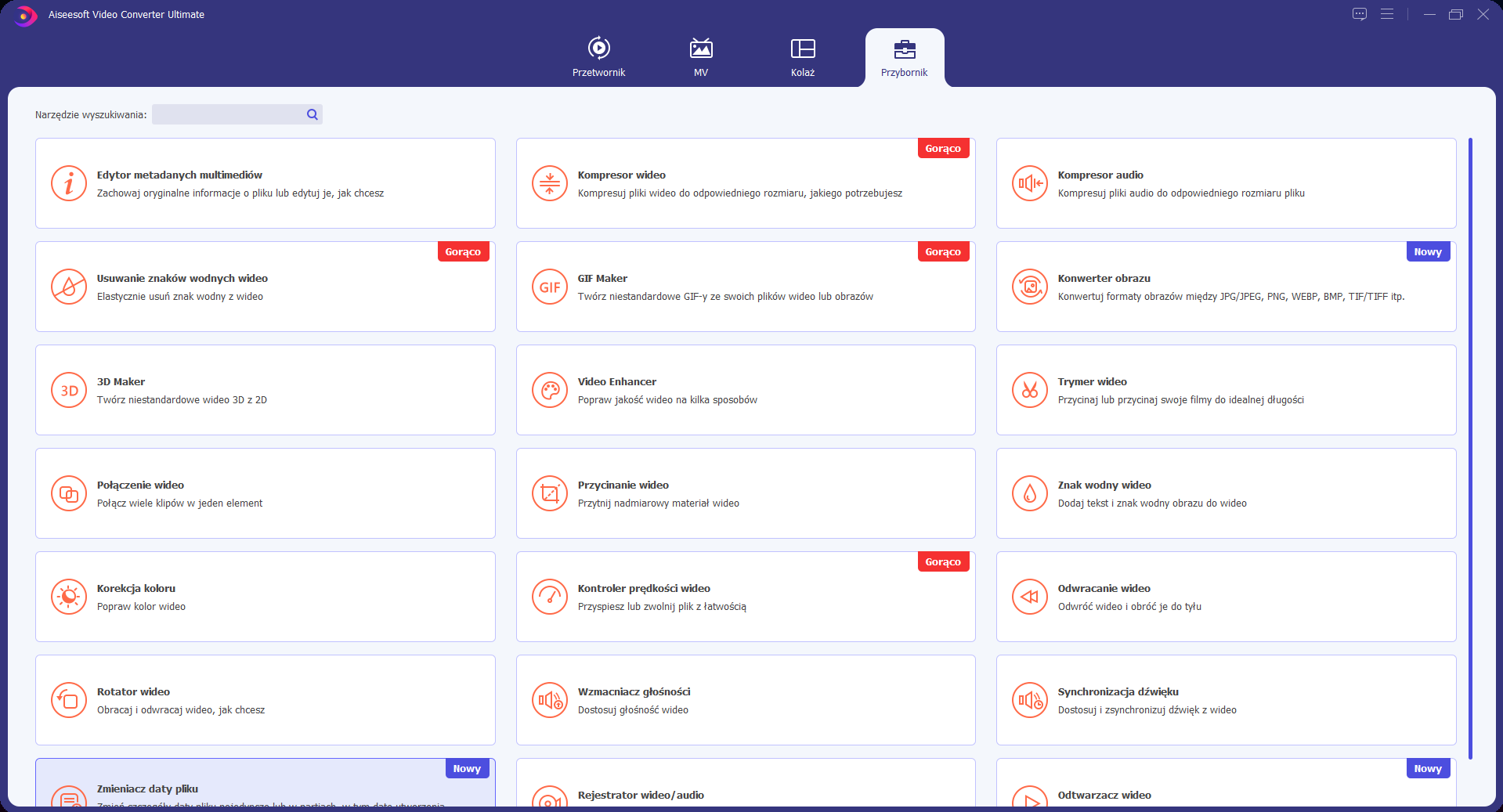Image resolution: width=1503 pixels, height=812 pixels.
Task: Click description "Twórz niestandardowe wideo 3D z 2D"
Action: [182, 399]
